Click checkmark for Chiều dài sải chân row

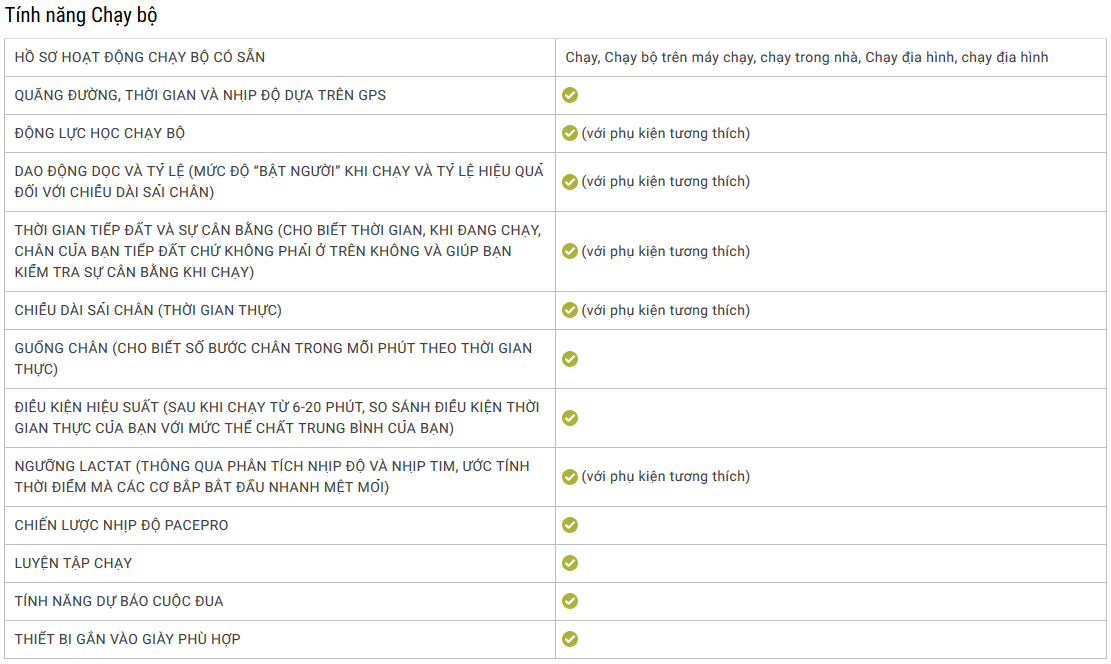[570, 310]
